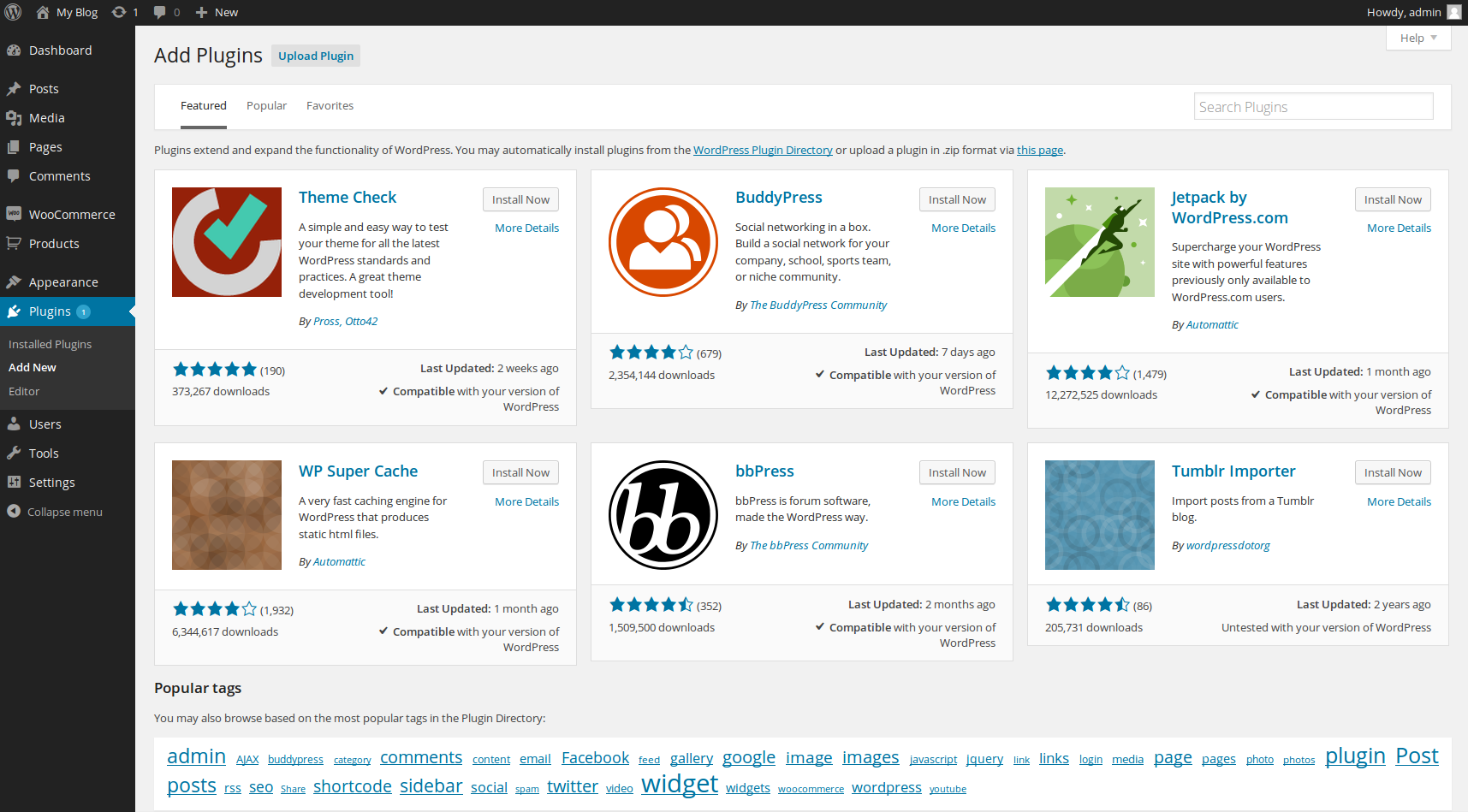View More Details for BuddyPress
This screenshot has width=1468, height=812.
[x=963, y=228]
